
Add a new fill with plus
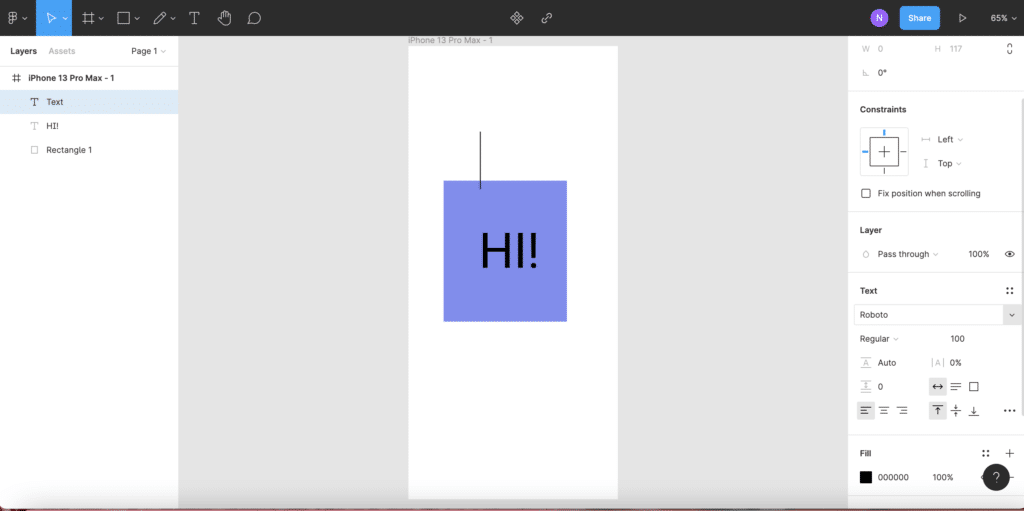coord(1010,453)
